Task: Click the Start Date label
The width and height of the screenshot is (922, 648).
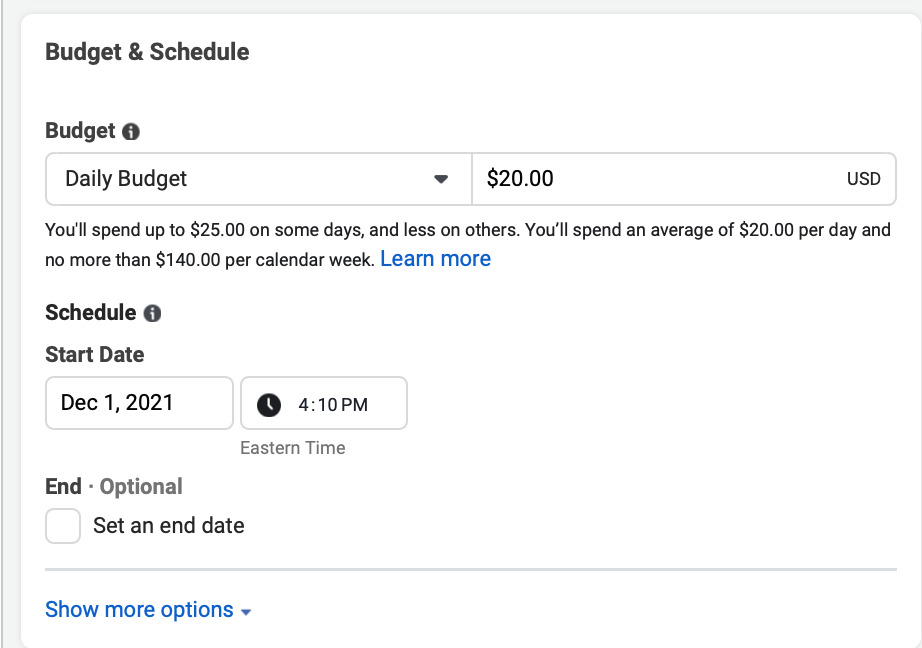Action: click(95, 355)
